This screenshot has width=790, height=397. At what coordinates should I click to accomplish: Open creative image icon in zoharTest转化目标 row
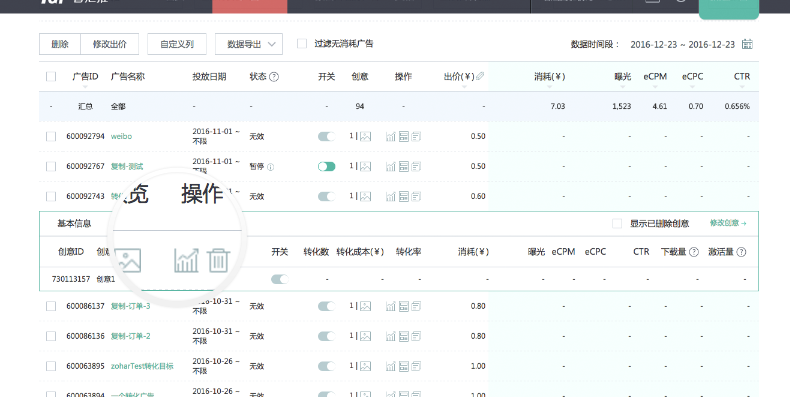click(365, 366)
